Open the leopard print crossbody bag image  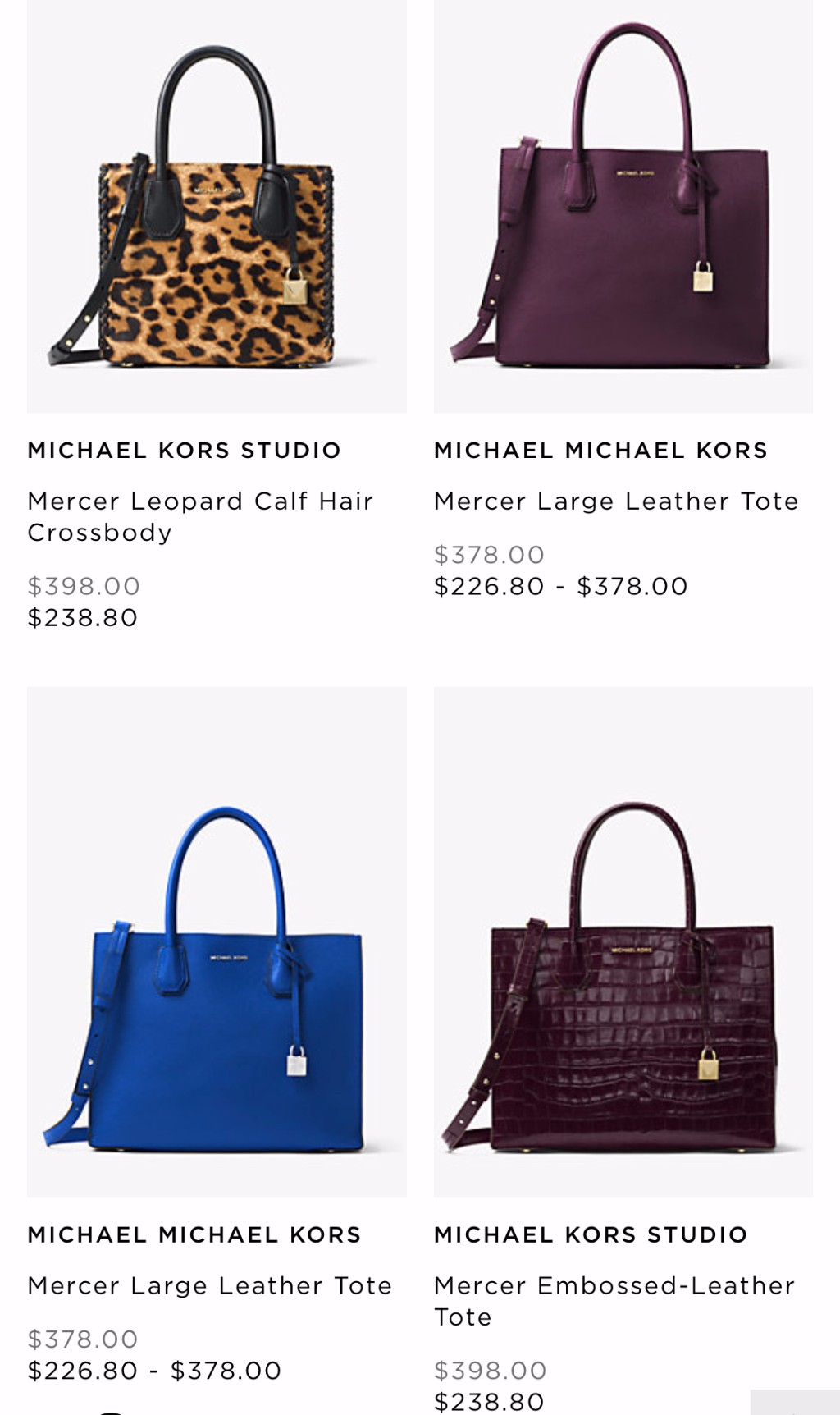coord(217,205)
